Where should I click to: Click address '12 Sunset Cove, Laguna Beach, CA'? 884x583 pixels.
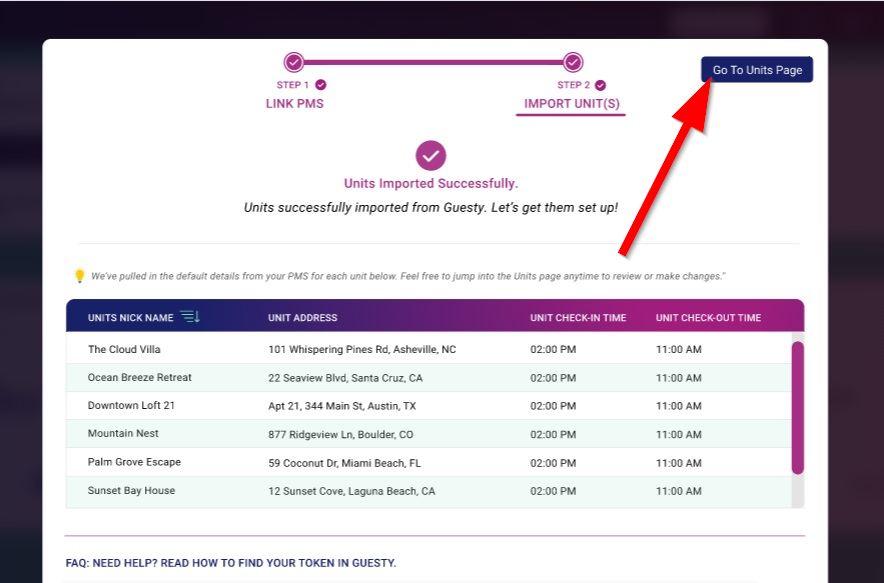[x=352, y=491]
